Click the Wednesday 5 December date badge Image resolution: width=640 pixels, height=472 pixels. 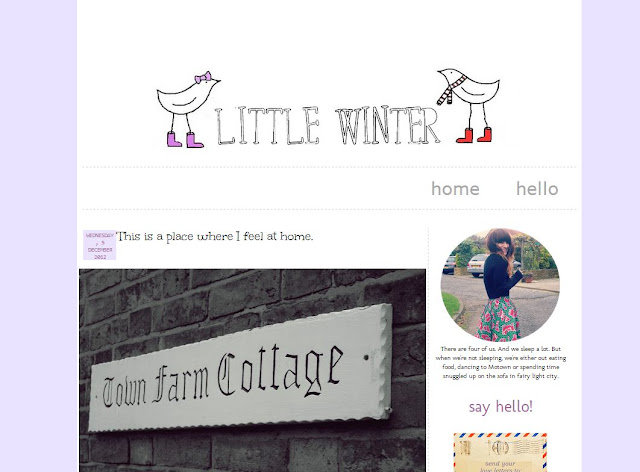(x=100, y=245)
